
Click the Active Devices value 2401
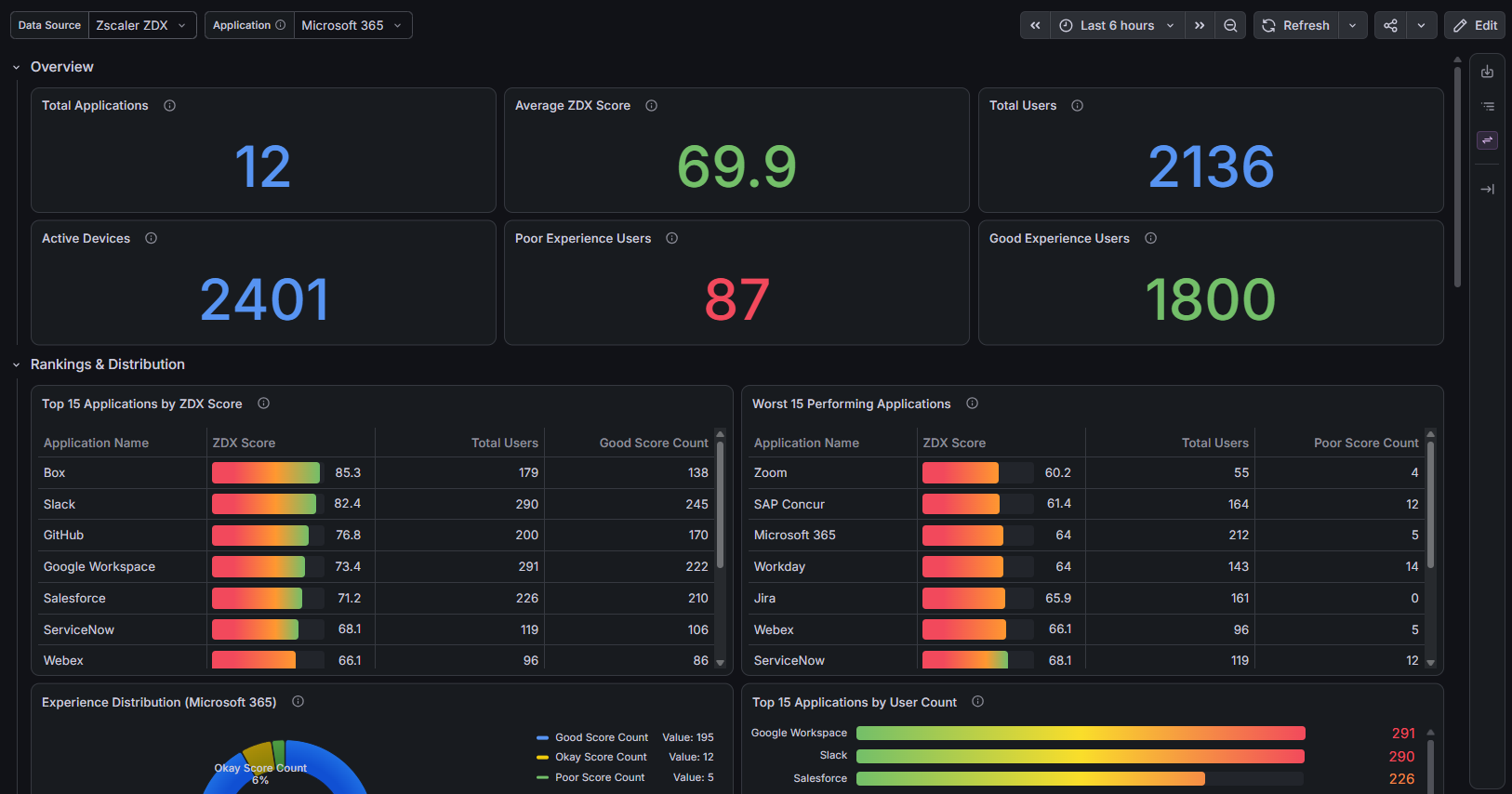coord(264,300)
